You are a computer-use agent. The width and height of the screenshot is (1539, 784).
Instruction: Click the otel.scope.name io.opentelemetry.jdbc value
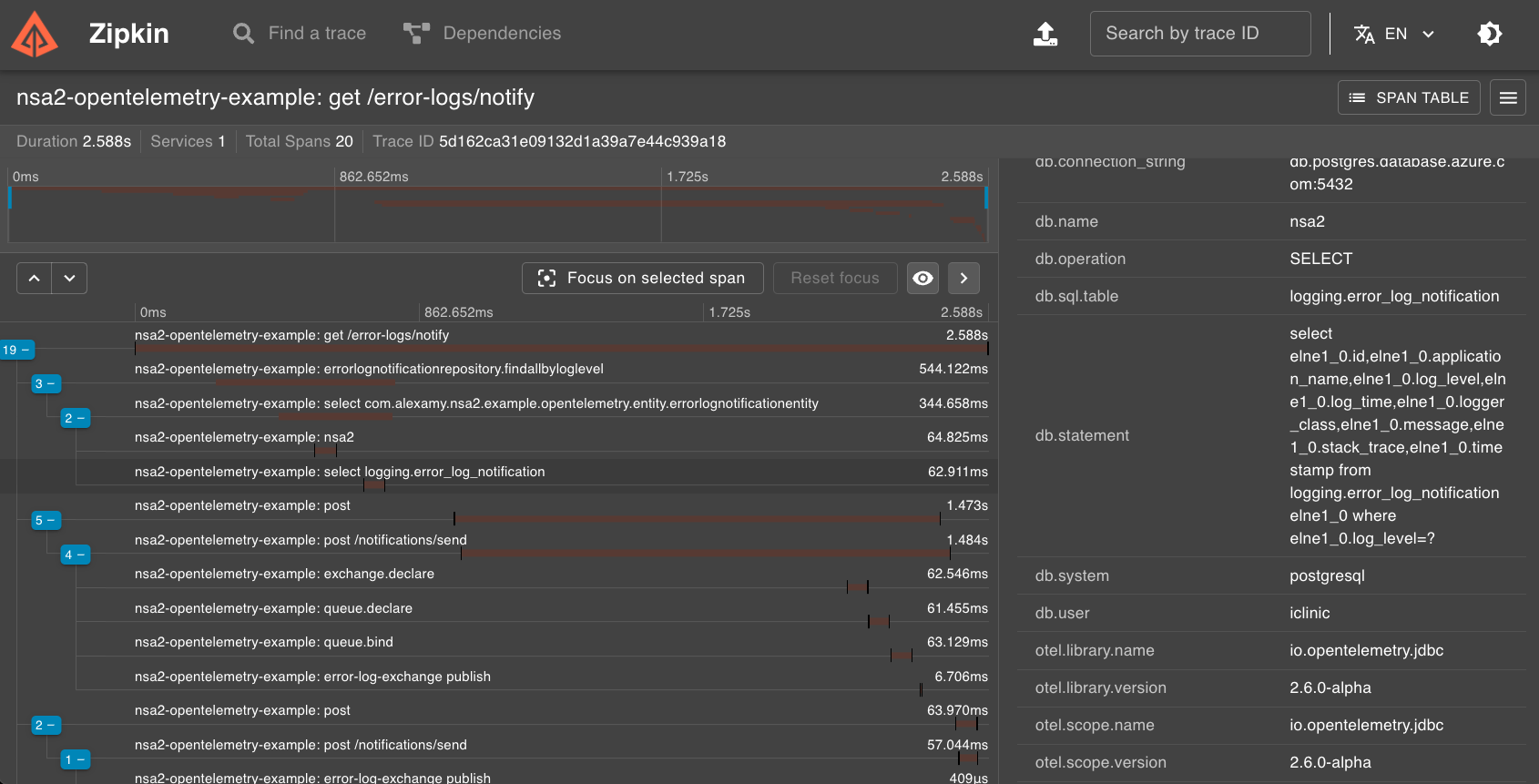coord(1366,725)
